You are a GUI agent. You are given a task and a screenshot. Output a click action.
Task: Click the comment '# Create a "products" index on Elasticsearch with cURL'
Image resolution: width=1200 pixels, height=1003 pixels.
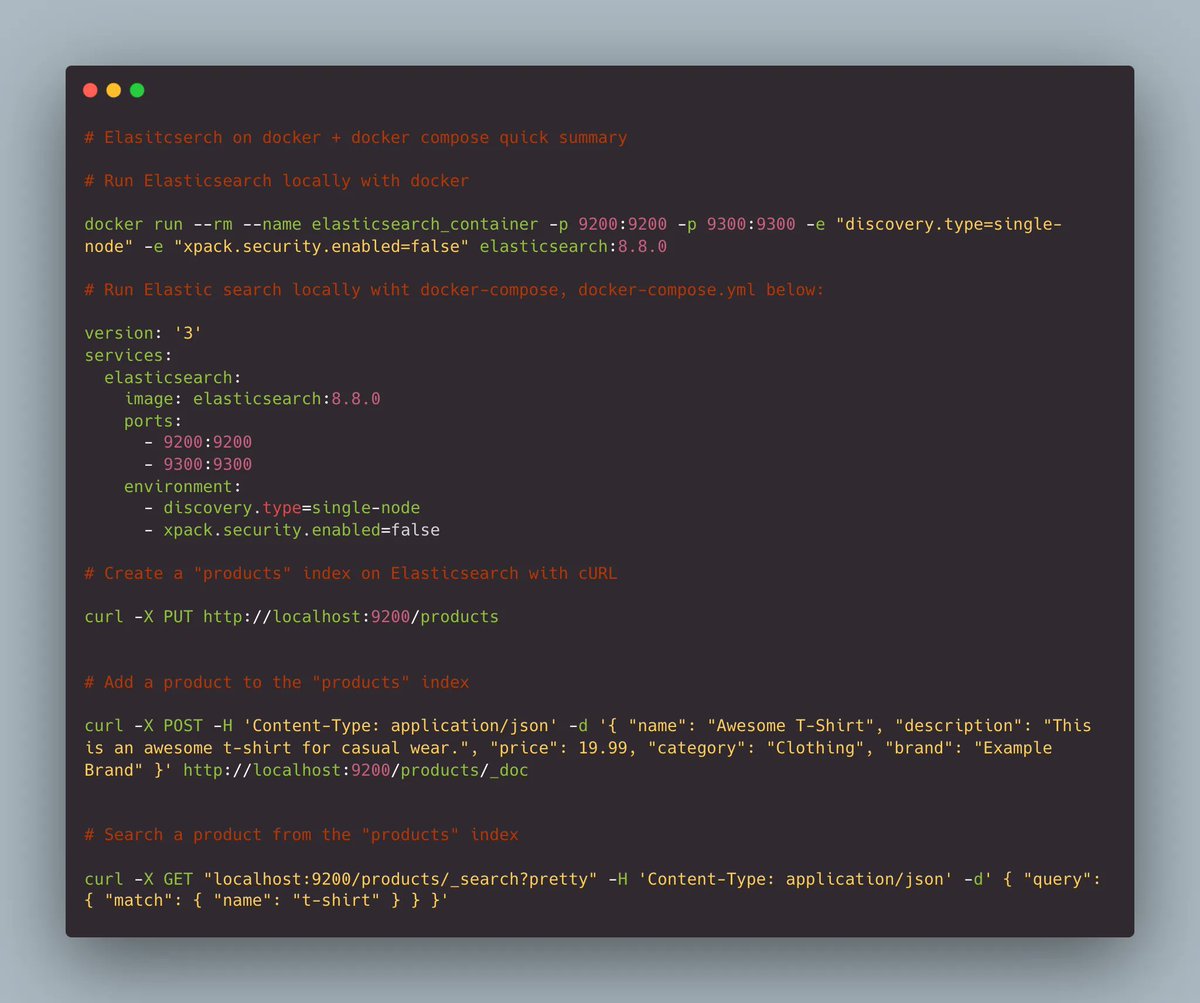click(351, 573)
